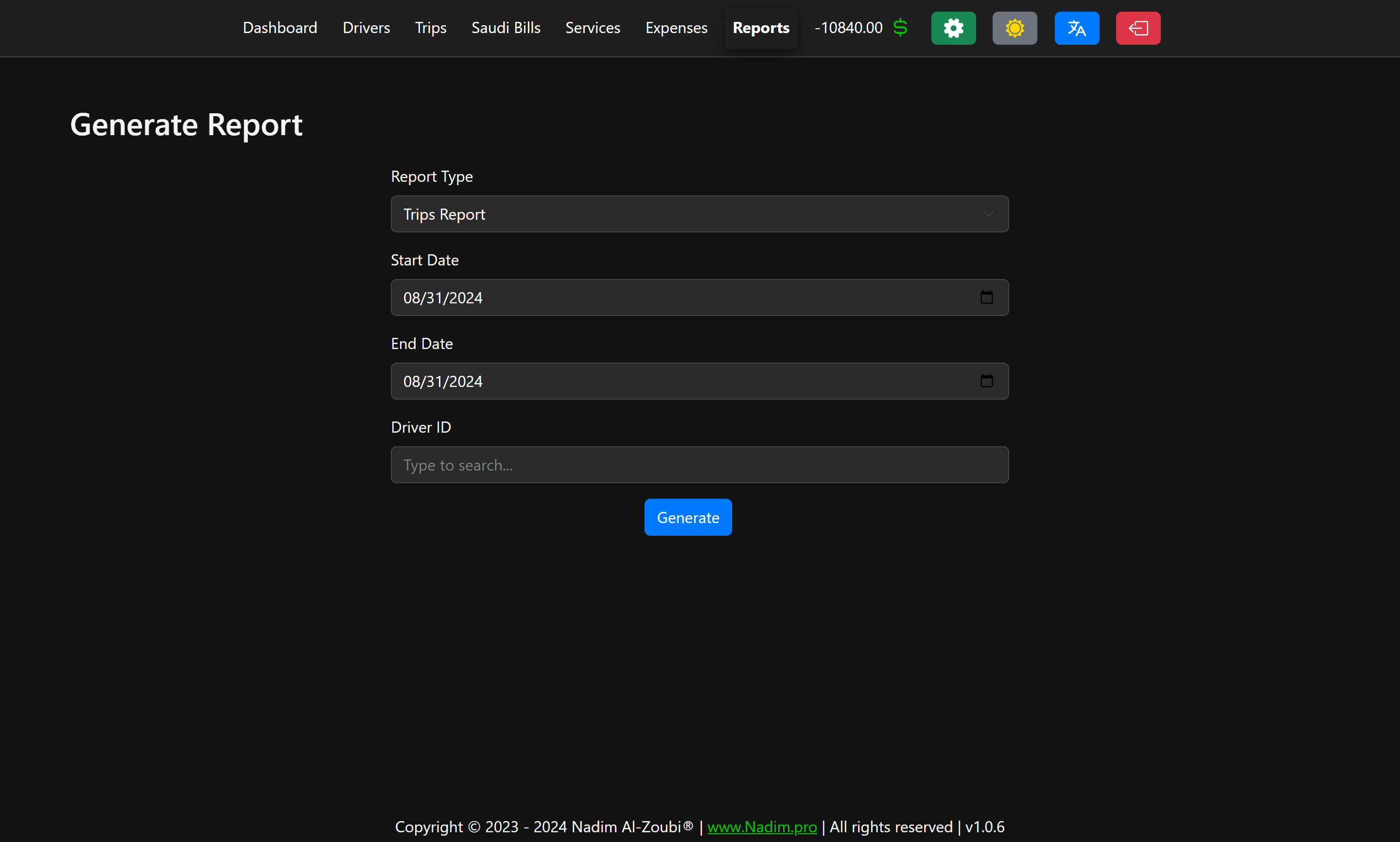Open Start Date calendar picker icon
Image resolution: width=1400 pixels, height=842 pixels.
point(986,298)
